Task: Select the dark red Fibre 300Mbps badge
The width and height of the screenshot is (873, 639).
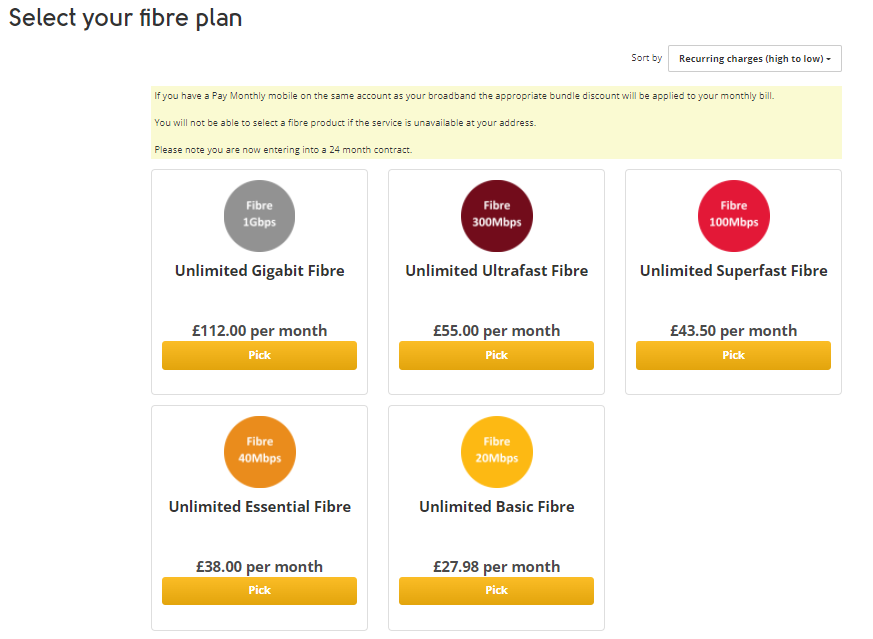Action: (x=496, y=215)
